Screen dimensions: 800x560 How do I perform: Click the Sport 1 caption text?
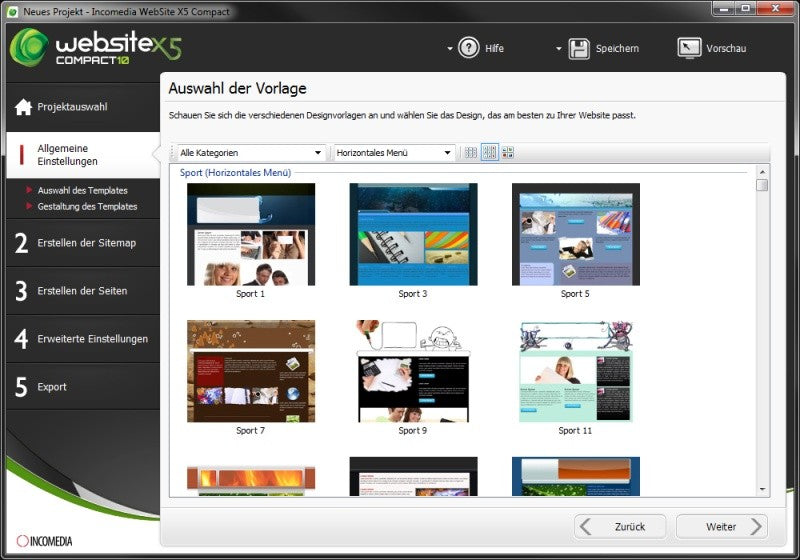(x=250, y=294)
